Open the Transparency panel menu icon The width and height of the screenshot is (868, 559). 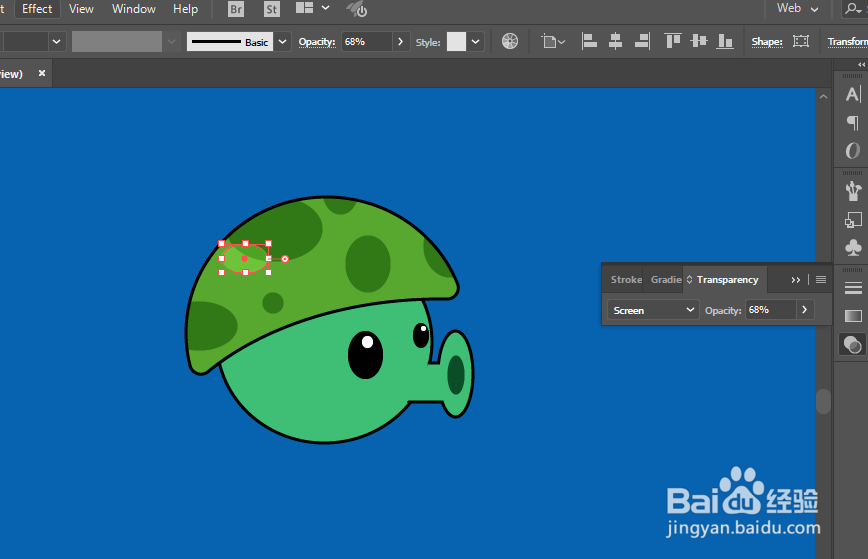821,280
